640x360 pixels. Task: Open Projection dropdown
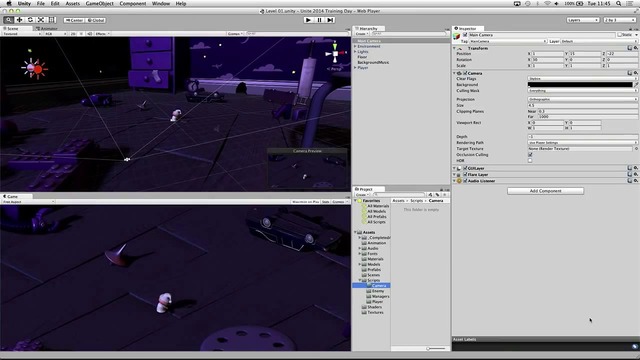582,99
